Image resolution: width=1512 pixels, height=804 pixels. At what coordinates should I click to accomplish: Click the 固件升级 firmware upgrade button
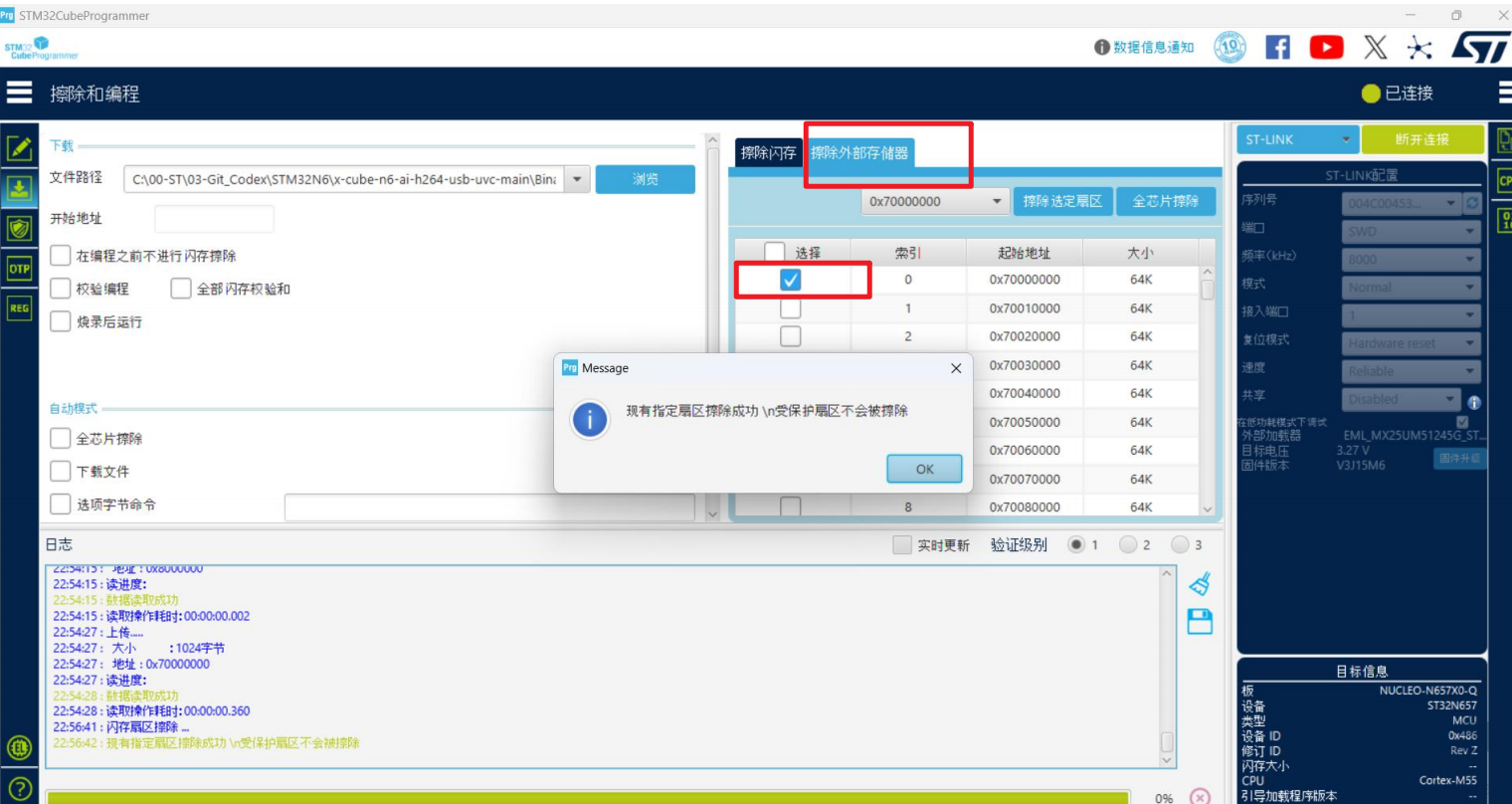[1459, 458]
